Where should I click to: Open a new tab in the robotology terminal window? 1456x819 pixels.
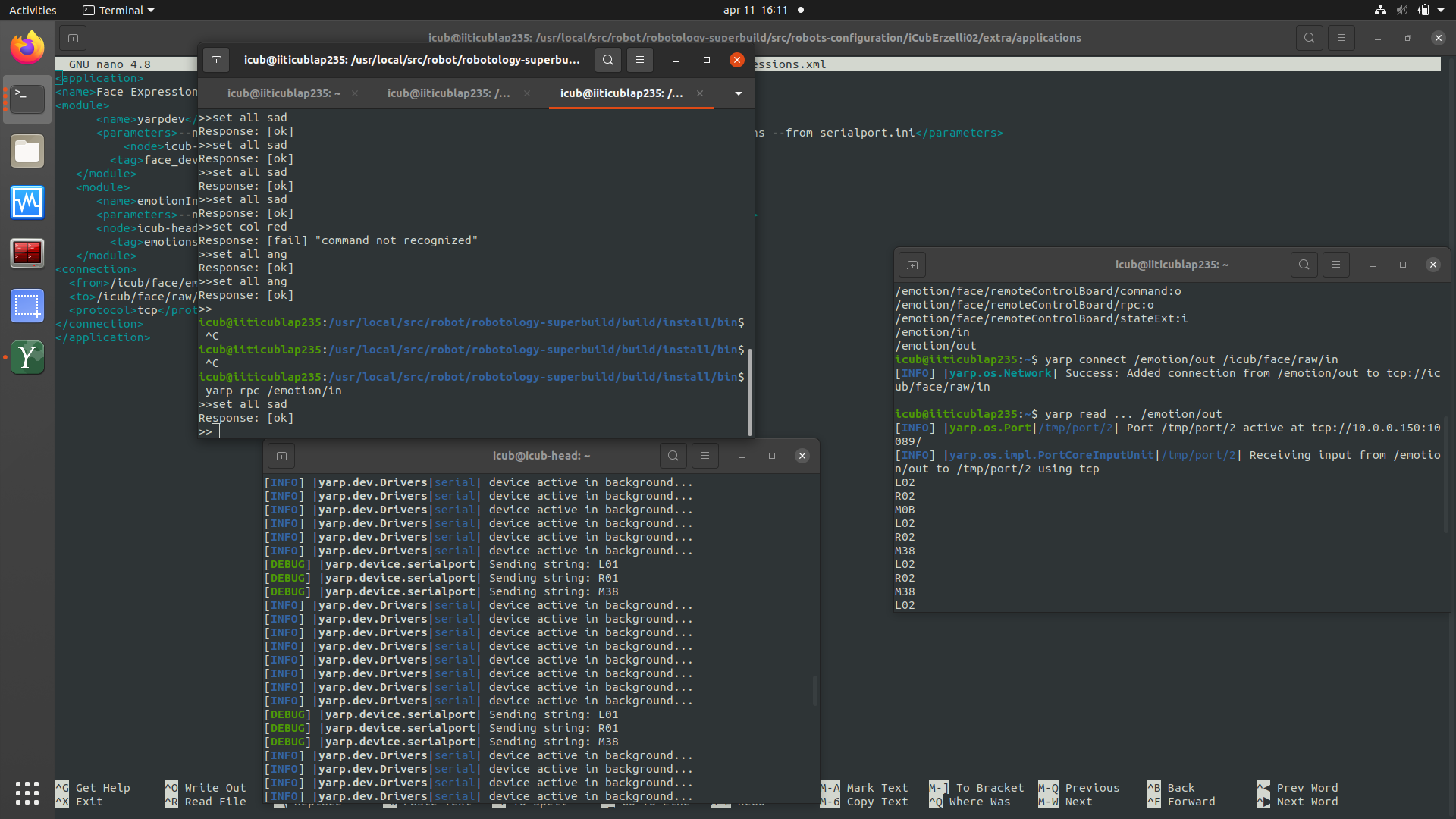point(216,59)
